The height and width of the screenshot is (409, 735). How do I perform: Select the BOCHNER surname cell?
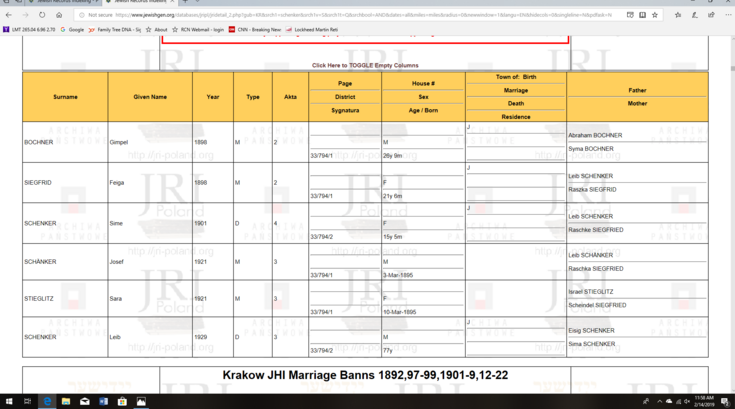point(65,142)
